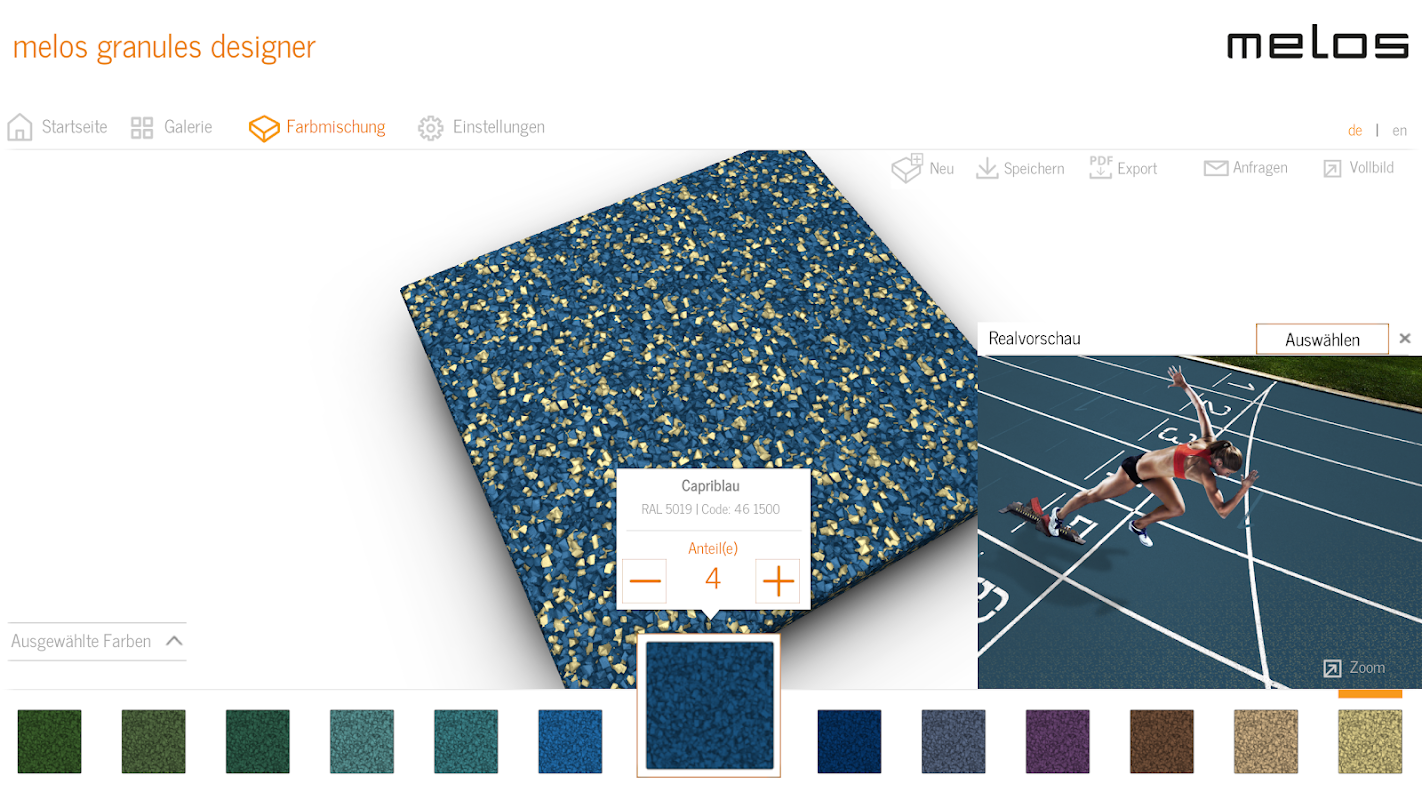This screenshot has width=1422, height=800.
Task: Increase Capriblau share with plus button
Action: pos(778,581)
